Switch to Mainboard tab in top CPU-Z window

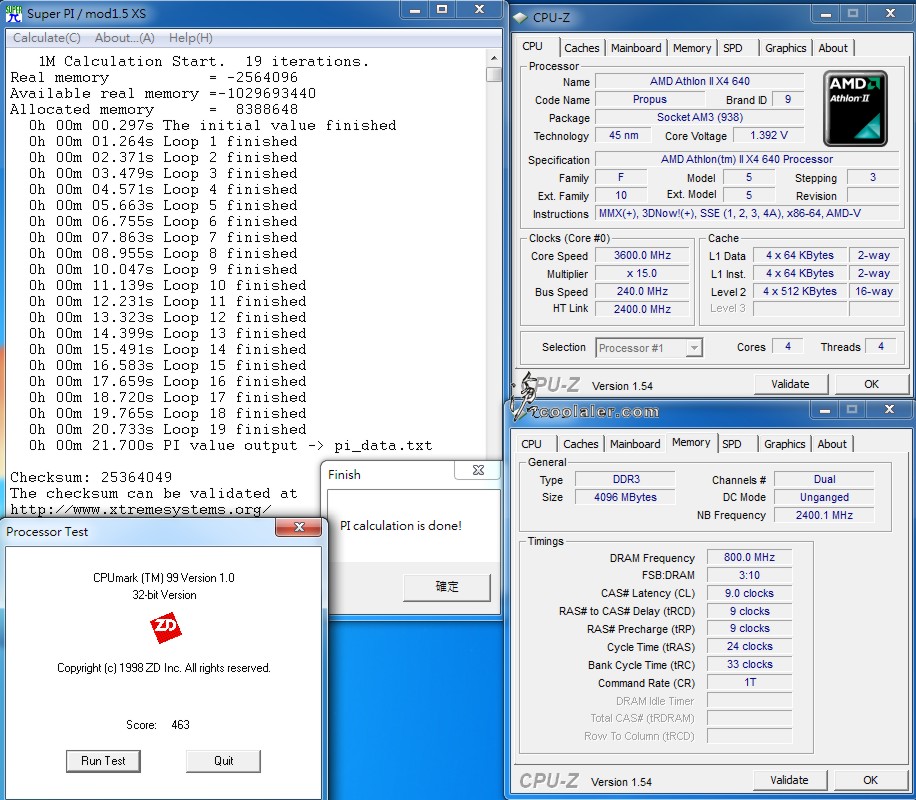(636, 48)
